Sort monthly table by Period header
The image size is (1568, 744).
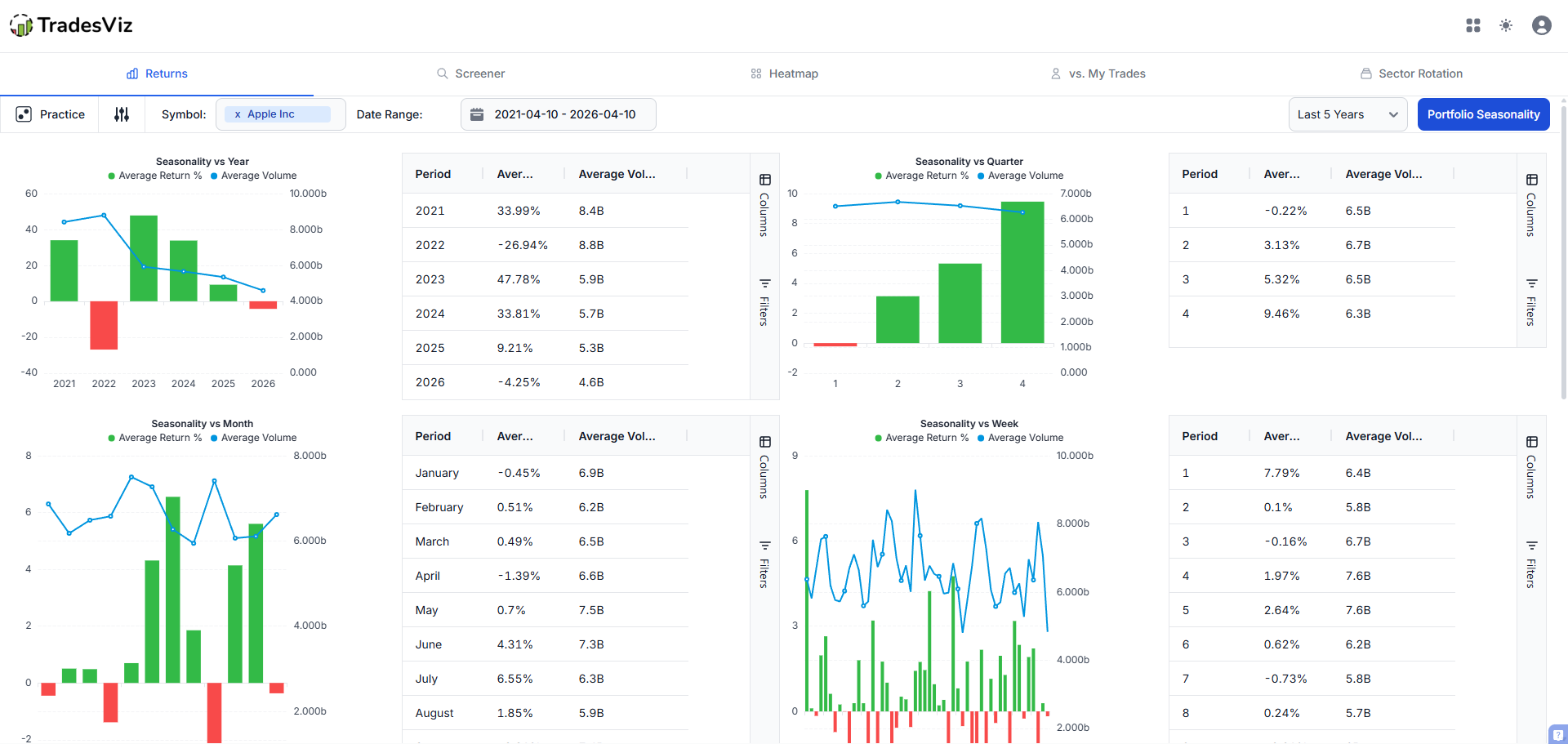click(x=433, y=436)
